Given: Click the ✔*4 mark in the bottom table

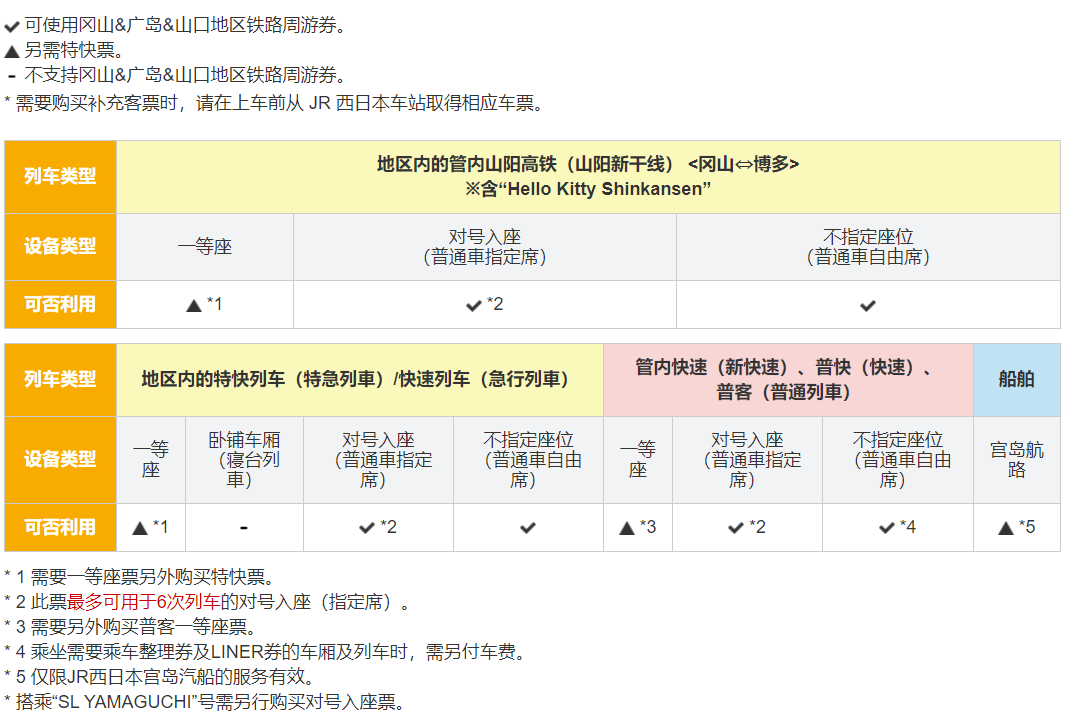Looking at the screenshot, I should pyautogui.click(x=897, y=527).
